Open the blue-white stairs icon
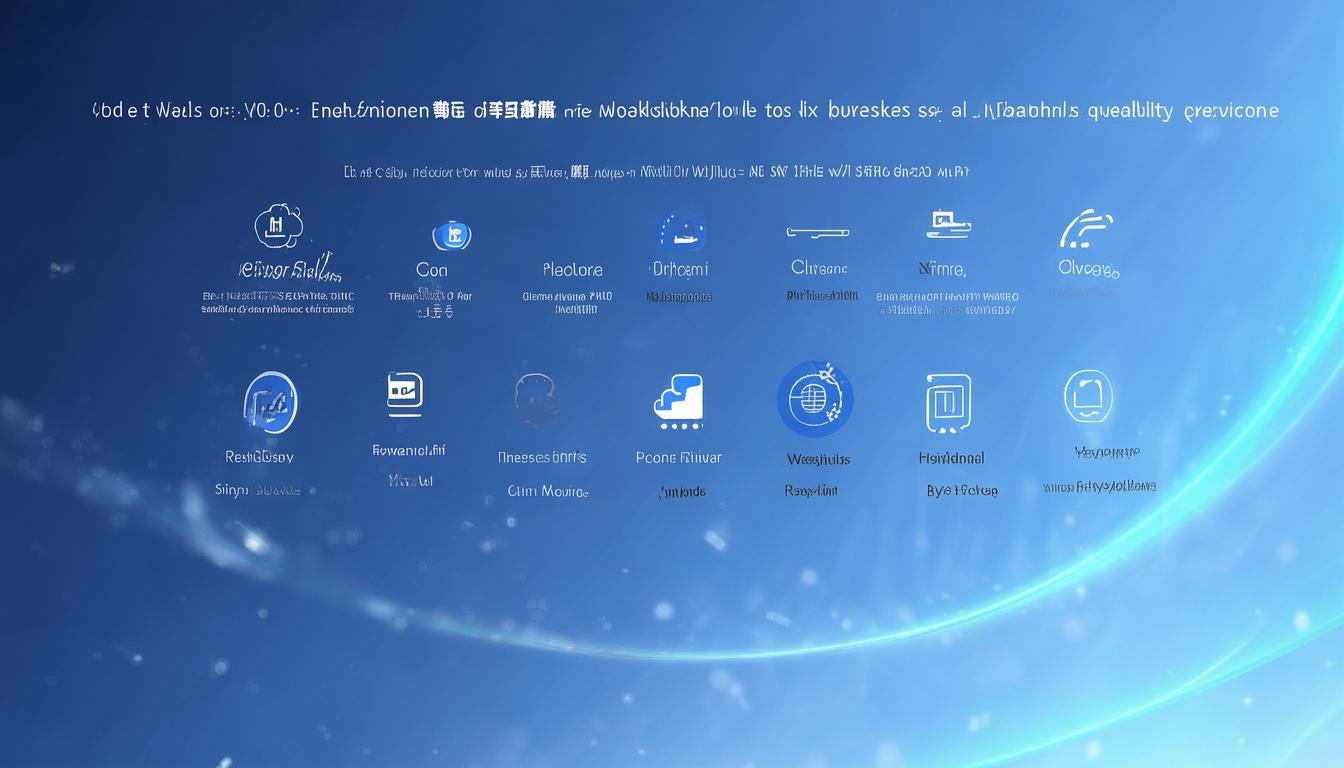Image resolution: width=1344 pixels, height=768 pixels. [678, 402]
